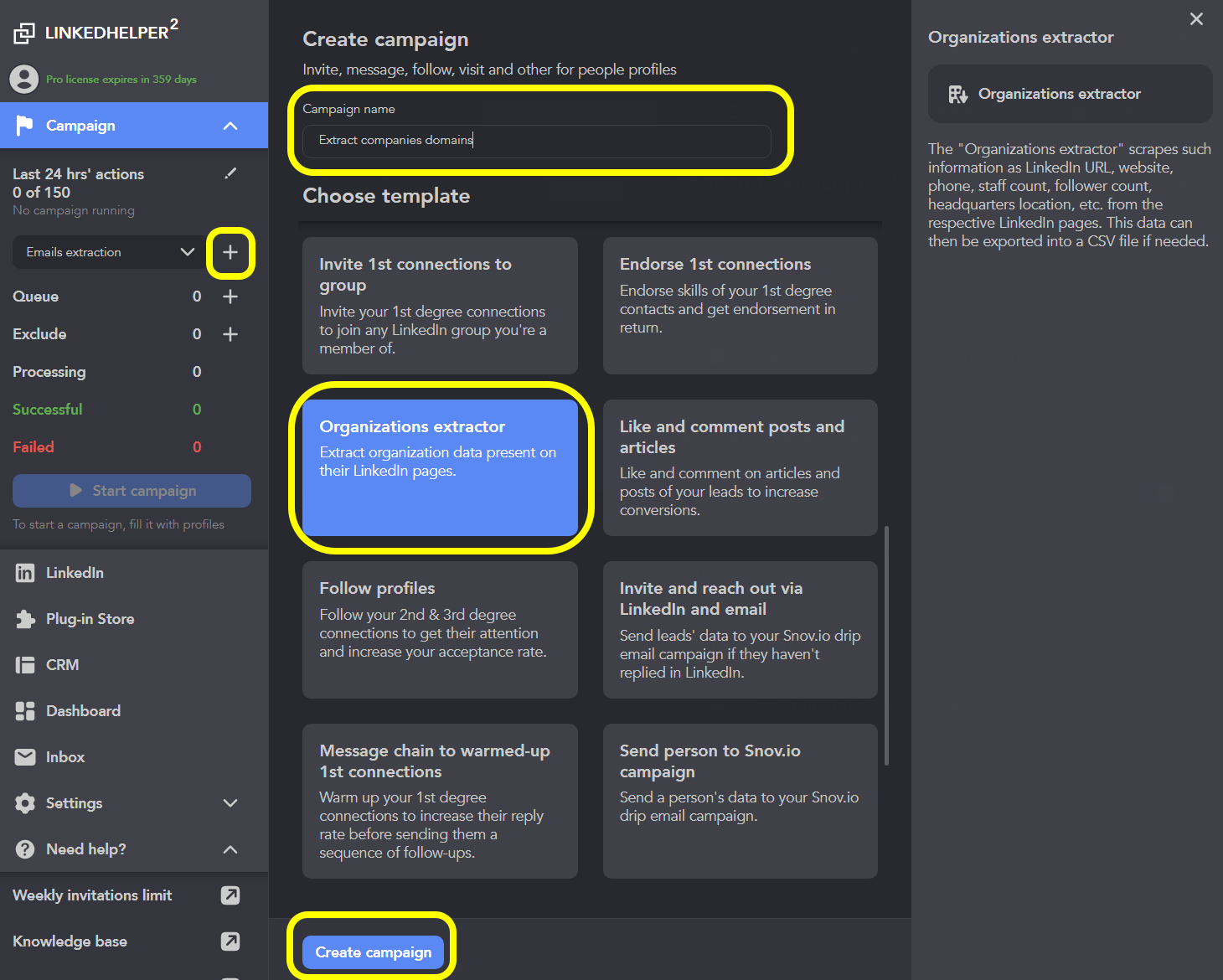Add a new campaign with plus button

point(230,252)
